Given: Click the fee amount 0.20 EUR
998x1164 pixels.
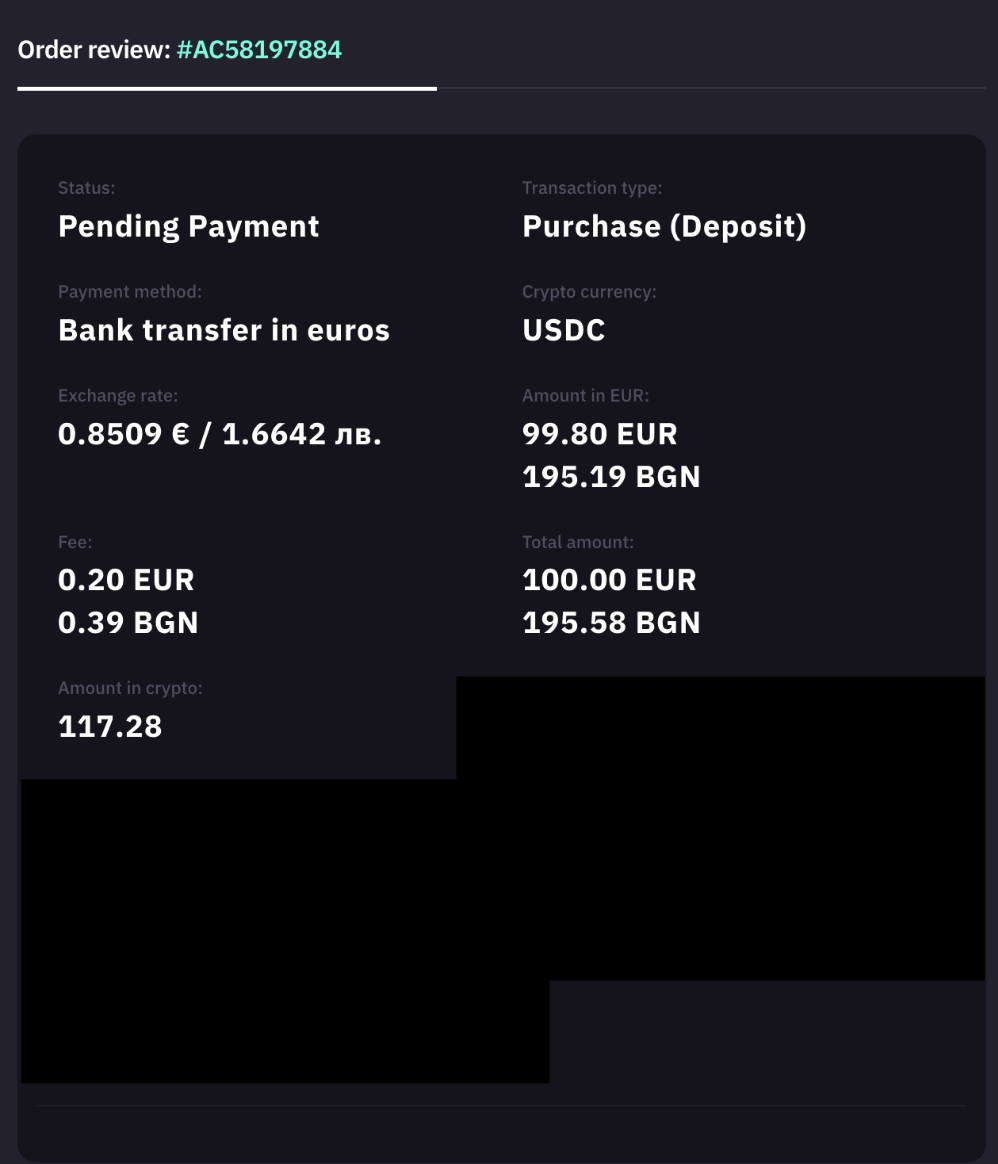Looking at the screenshot, I should tap(126, 580).
